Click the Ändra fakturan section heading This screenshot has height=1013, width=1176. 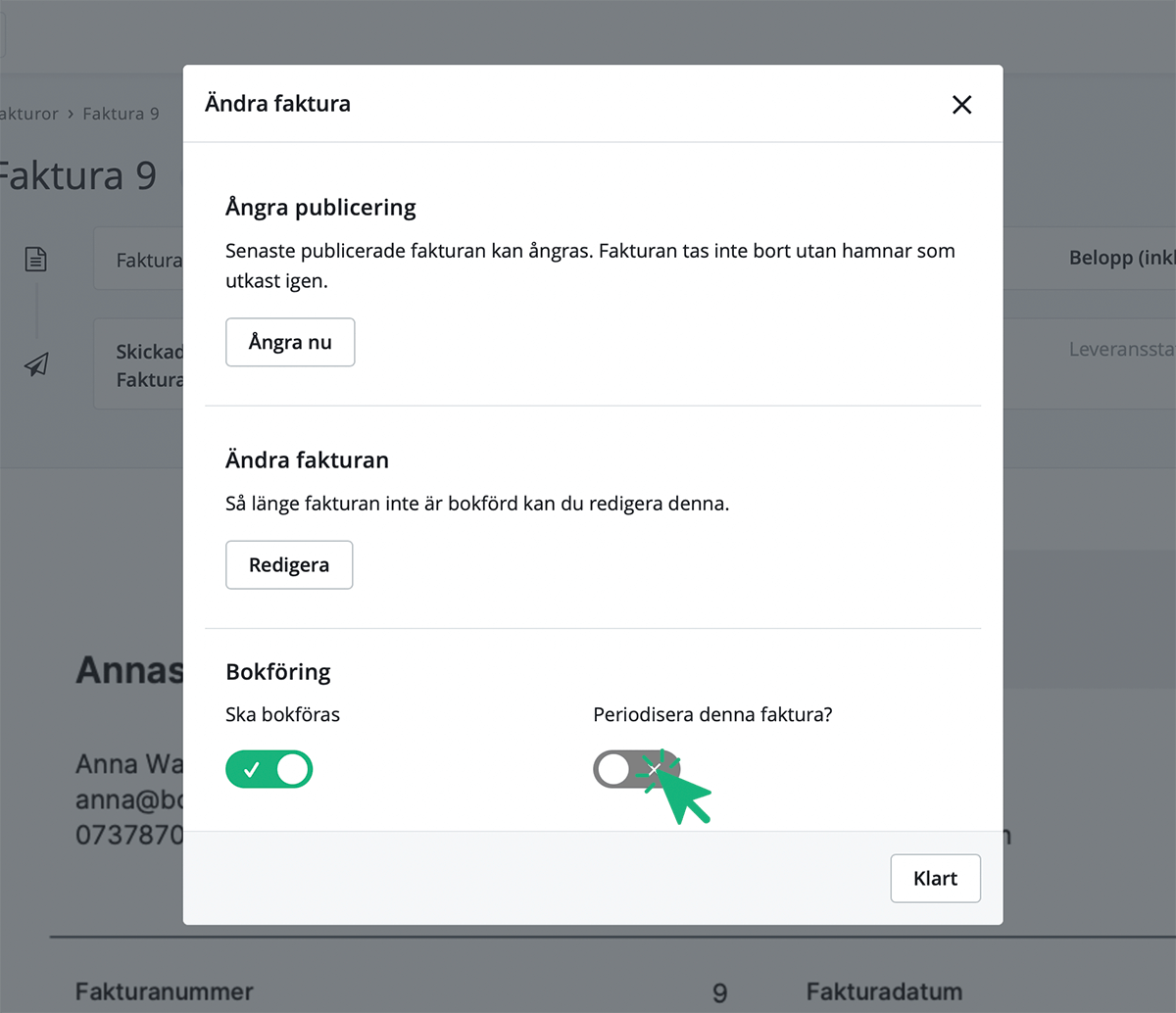[x=307, y=460]
